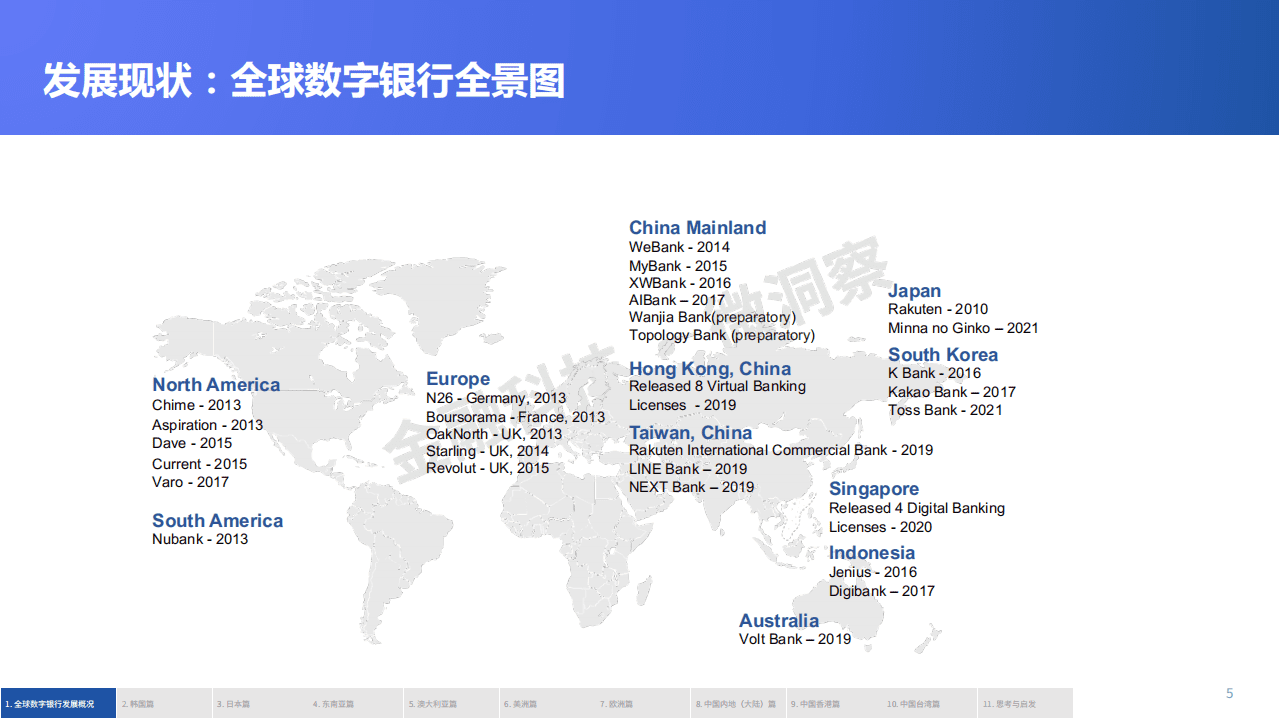Select the 欧洲篇 tab
Viewport: 1279px width, 719px height.
tap(615, 703)
